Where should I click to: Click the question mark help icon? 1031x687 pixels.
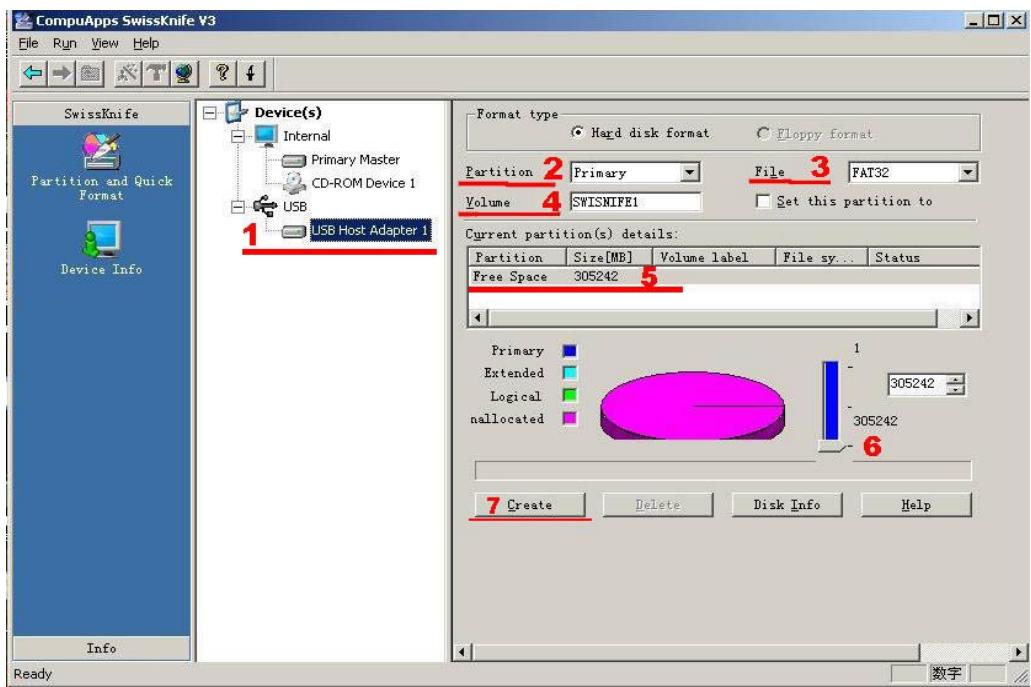(x=222, y=73)
